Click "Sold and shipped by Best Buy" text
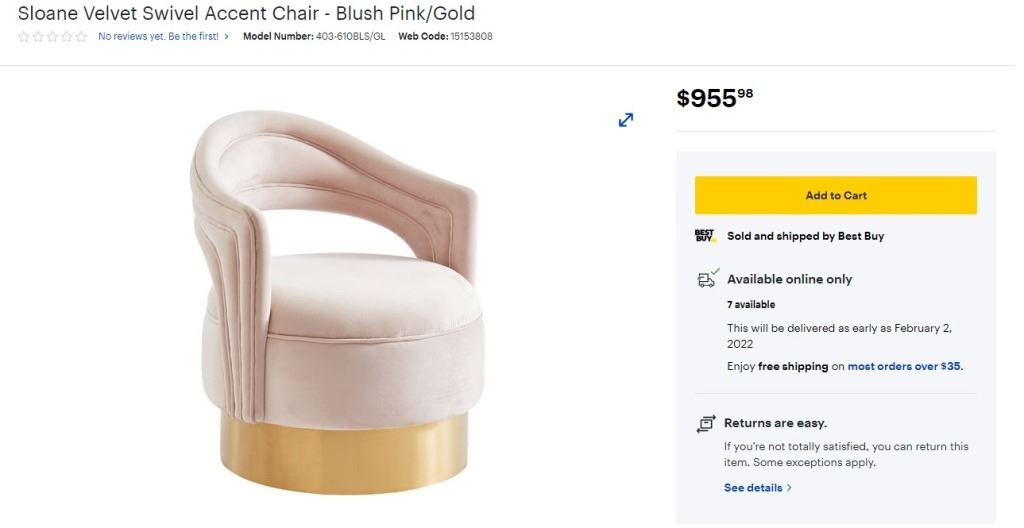 (x=805, y=236)
